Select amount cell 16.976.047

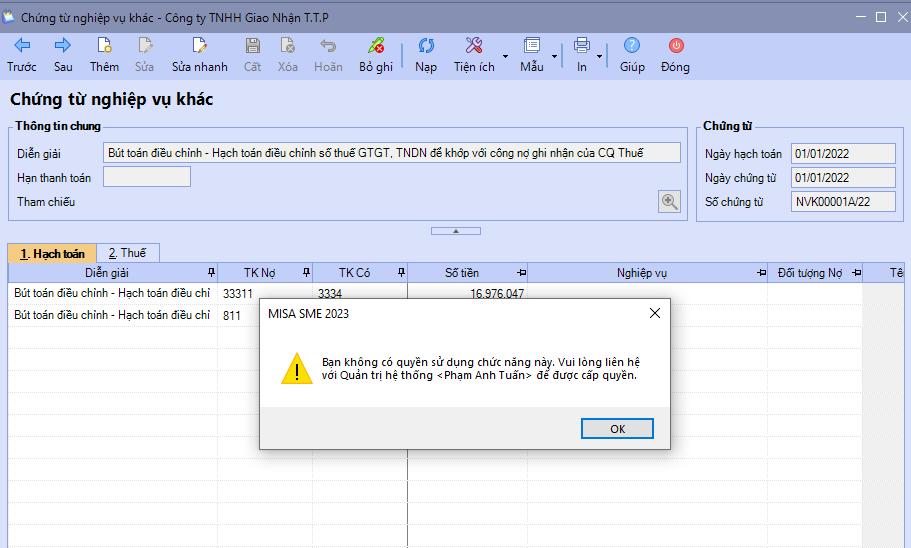pos(468,293)
